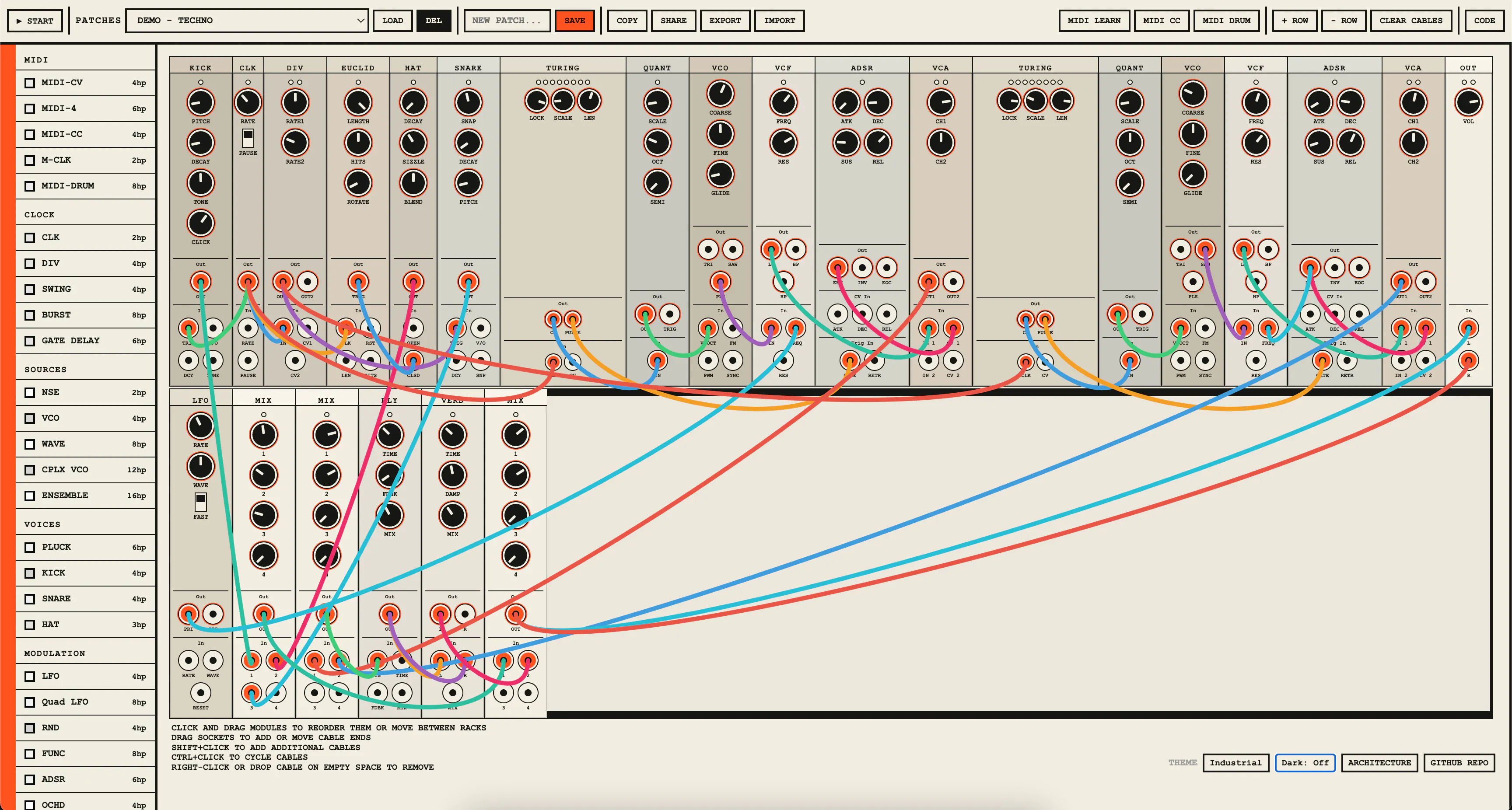Click the MIDI LEARN button
Screen dimensions: 1512x810
1094,21
